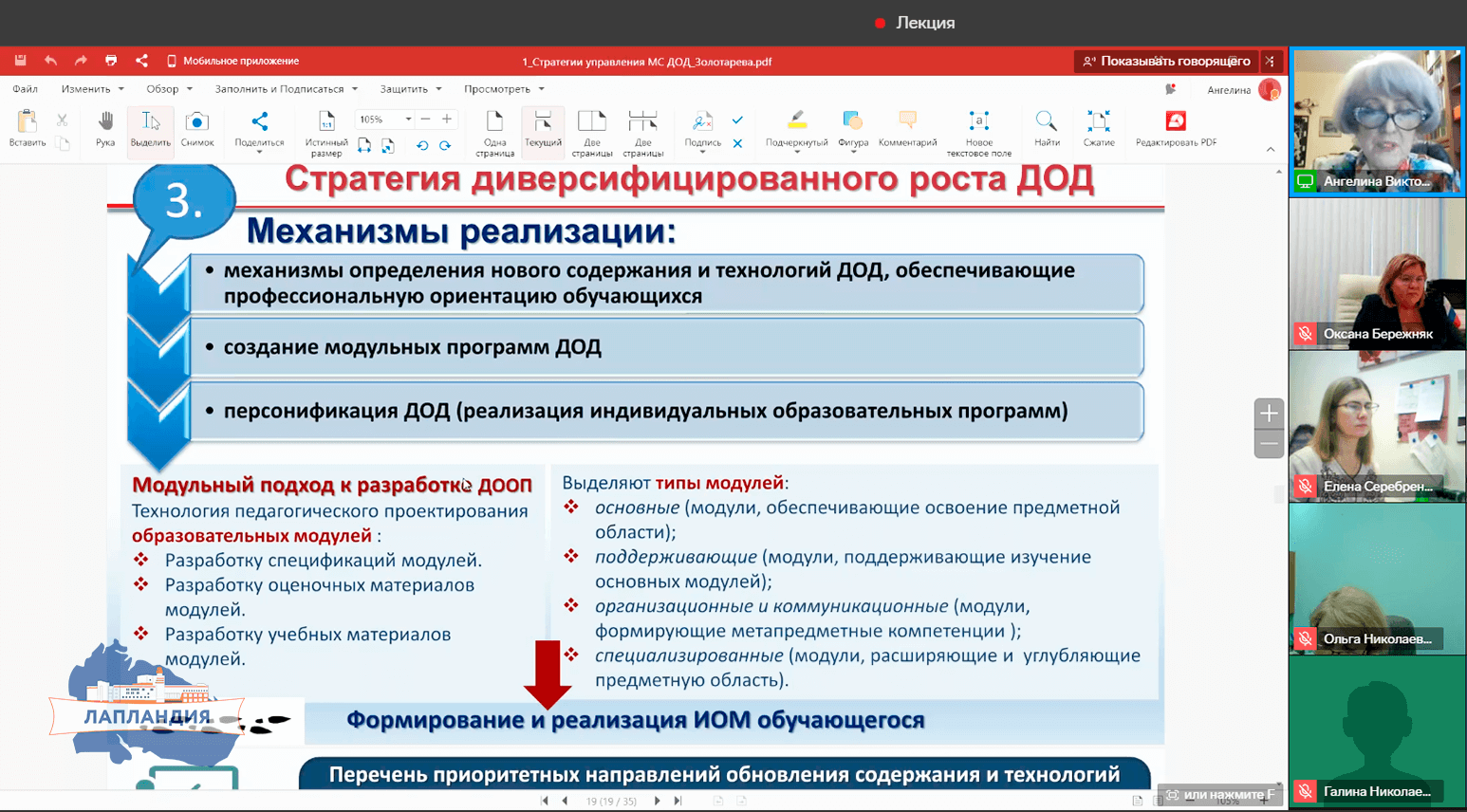Switch to continuous Две страницы view with split icon
This screenshot has height=812, width=1467.
[x=643, y=133]
